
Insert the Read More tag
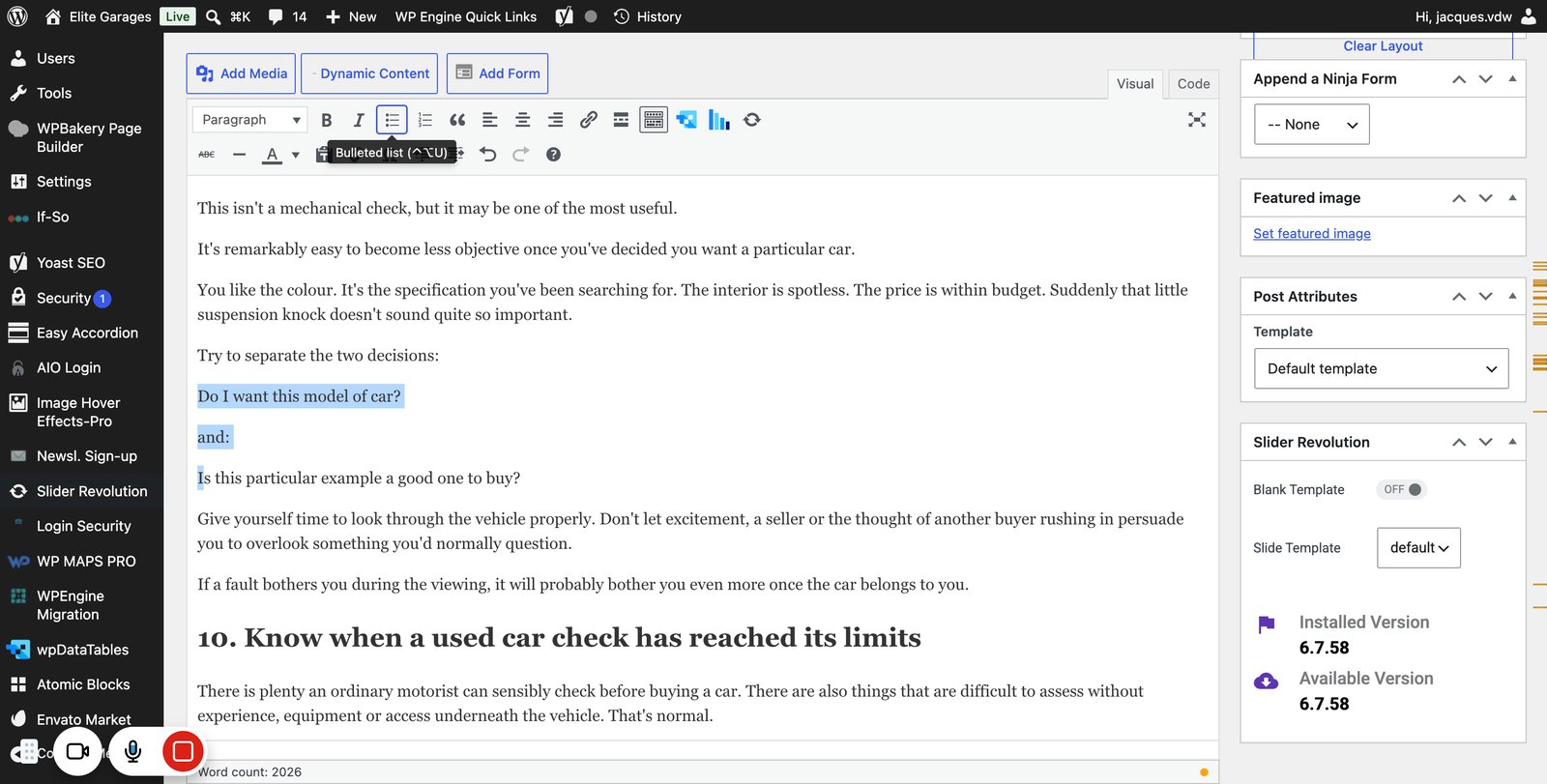(x=622, y=120)
